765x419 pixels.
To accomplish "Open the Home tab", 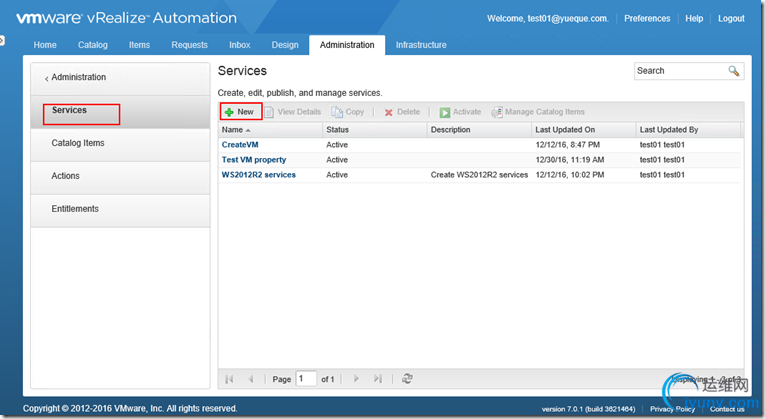I will (45, 45).
